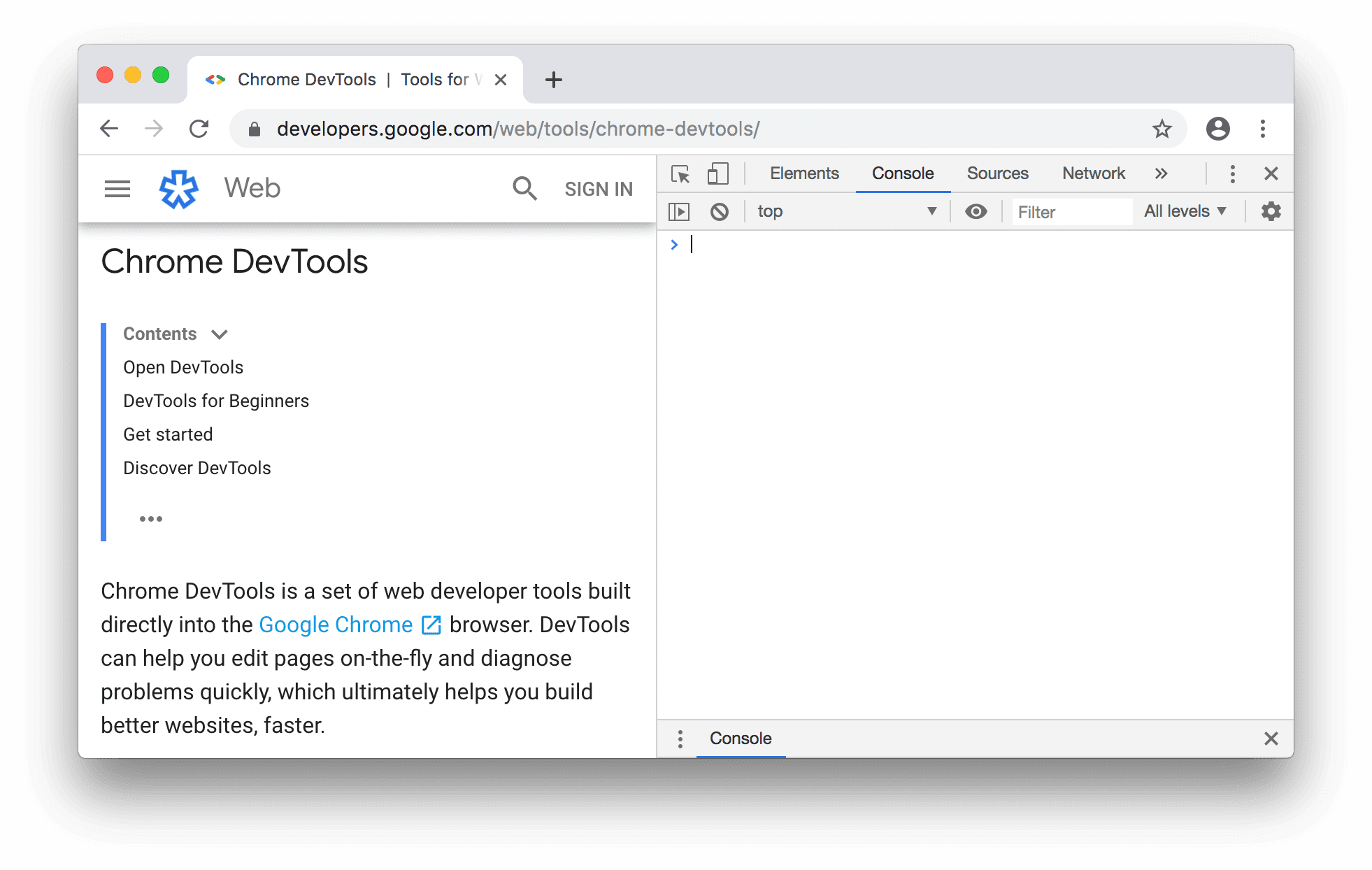Viewport: 1372px width, 870px height.
Task: Click the Contents expander chevron
Action: (x=220, y=333)
